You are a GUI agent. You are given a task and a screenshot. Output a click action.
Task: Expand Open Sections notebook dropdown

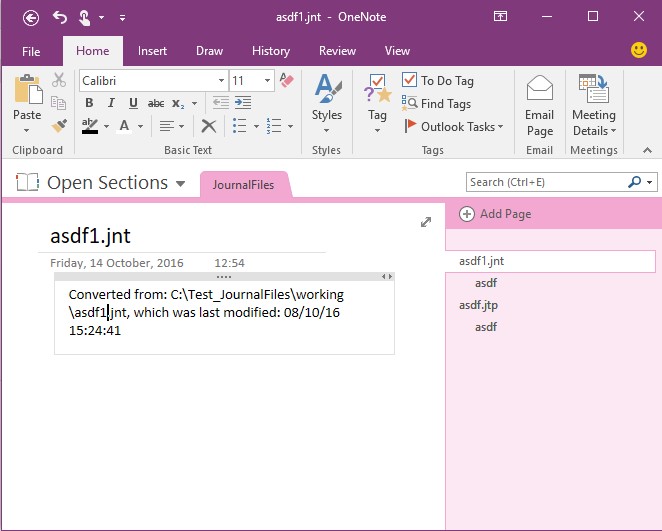pos(181,184)
